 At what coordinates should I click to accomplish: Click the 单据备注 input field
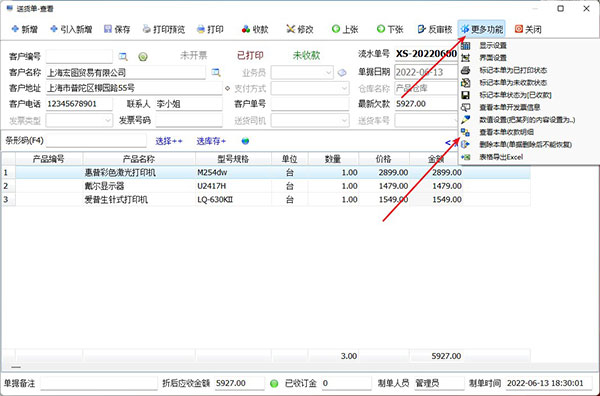(x=99, y=383)
